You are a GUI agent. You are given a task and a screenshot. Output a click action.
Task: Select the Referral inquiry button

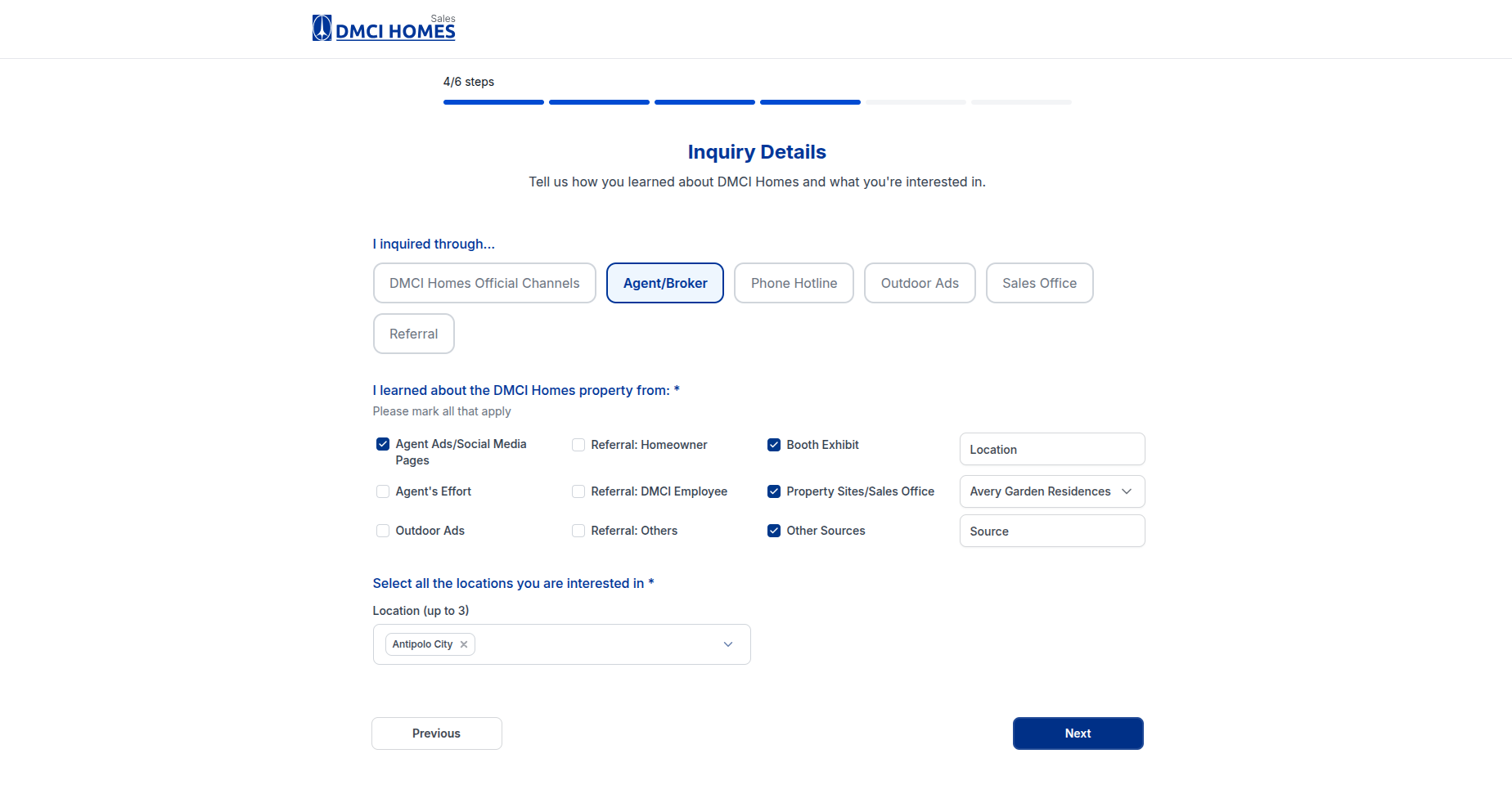(414, 334)
